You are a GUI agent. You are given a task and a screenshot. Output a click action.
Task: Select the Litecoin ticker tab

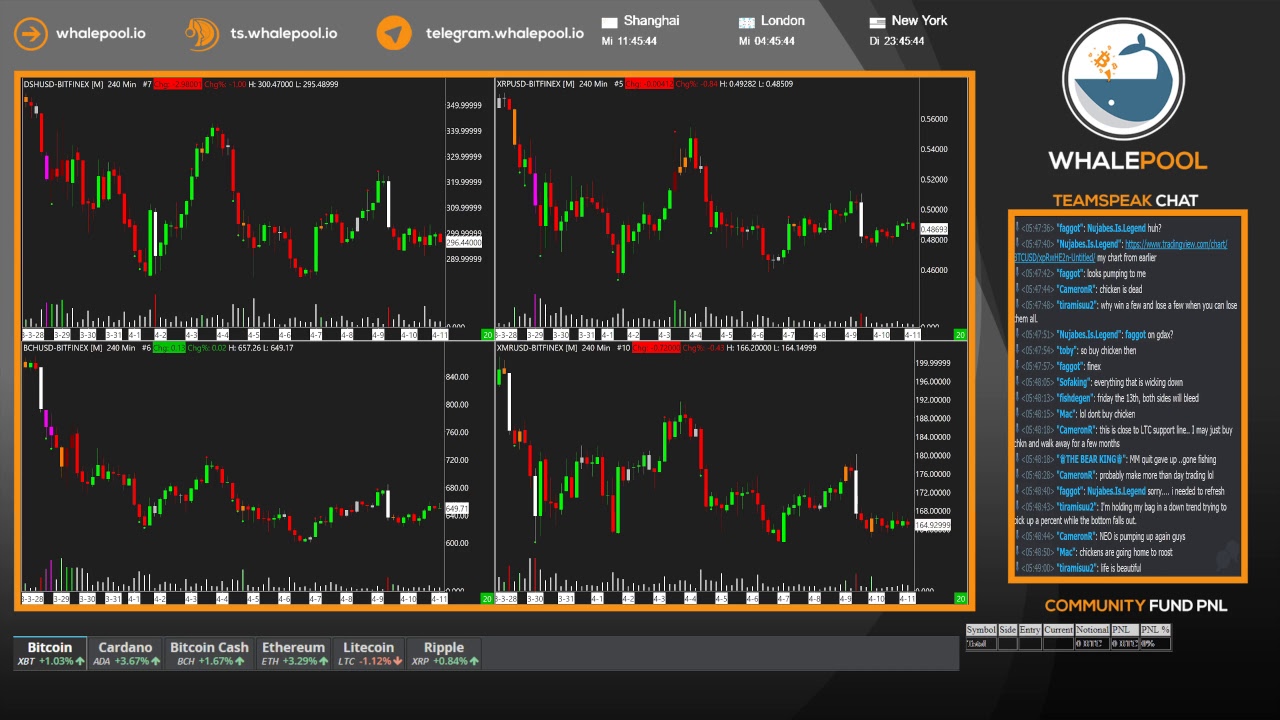pos(369,653)
